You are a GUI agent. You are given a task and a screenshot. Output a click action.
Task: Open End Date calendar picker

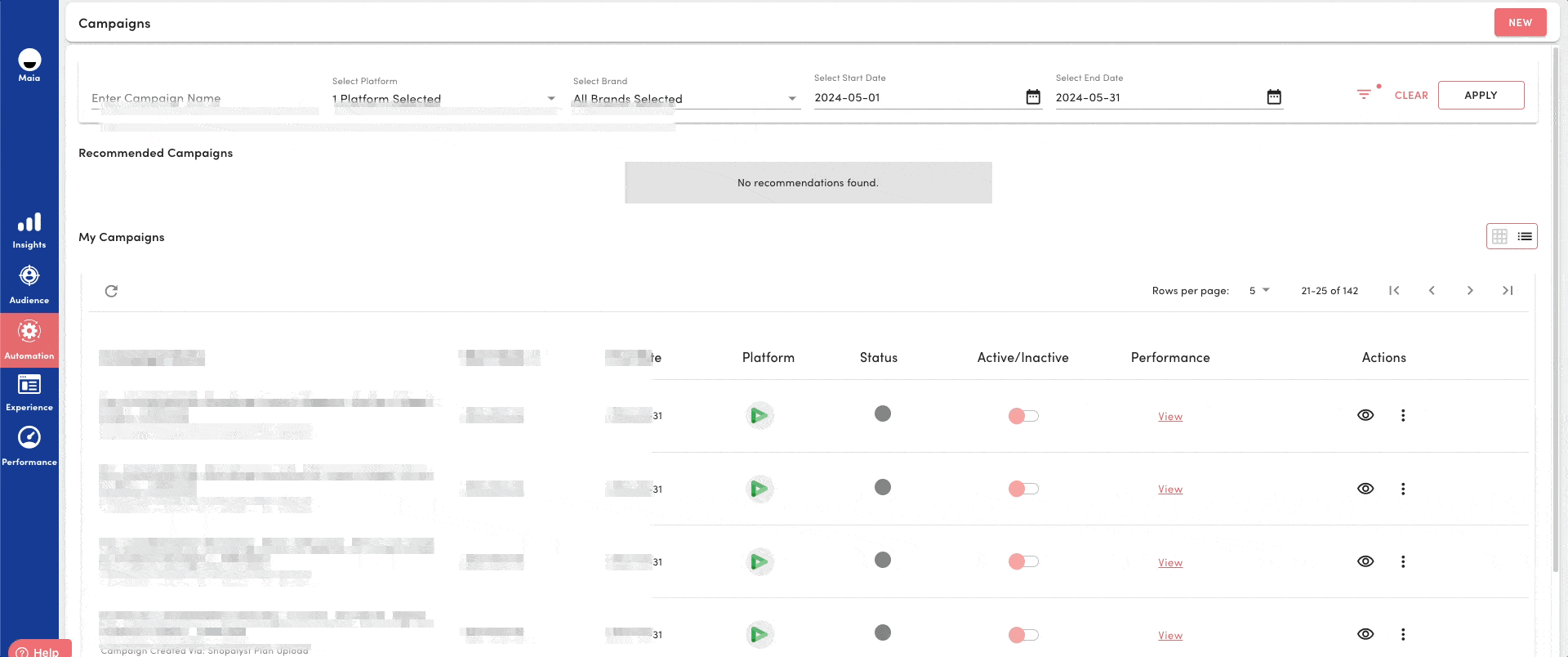1274,97
